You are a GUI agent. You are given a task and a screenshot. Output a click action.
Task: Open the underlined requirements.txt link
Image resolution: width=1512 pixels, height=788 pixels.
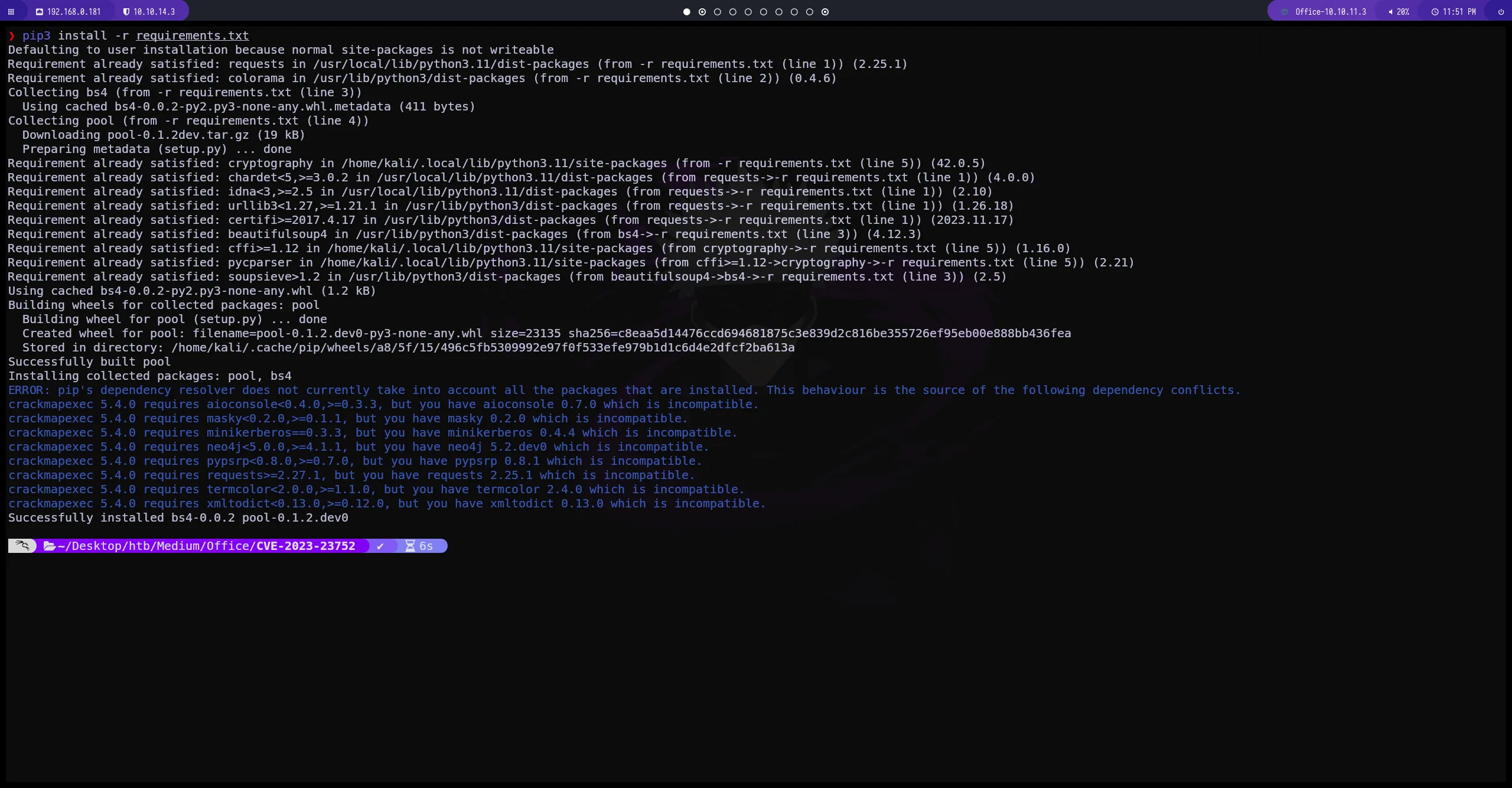click(192, 35)
